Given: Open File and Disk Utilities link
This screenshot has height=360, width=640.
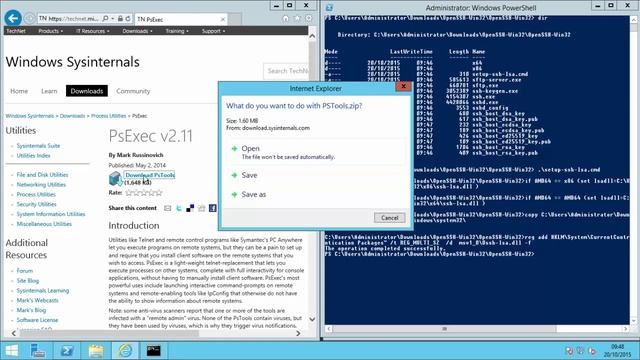Looking at the screenshot, I should click(42, 175).
